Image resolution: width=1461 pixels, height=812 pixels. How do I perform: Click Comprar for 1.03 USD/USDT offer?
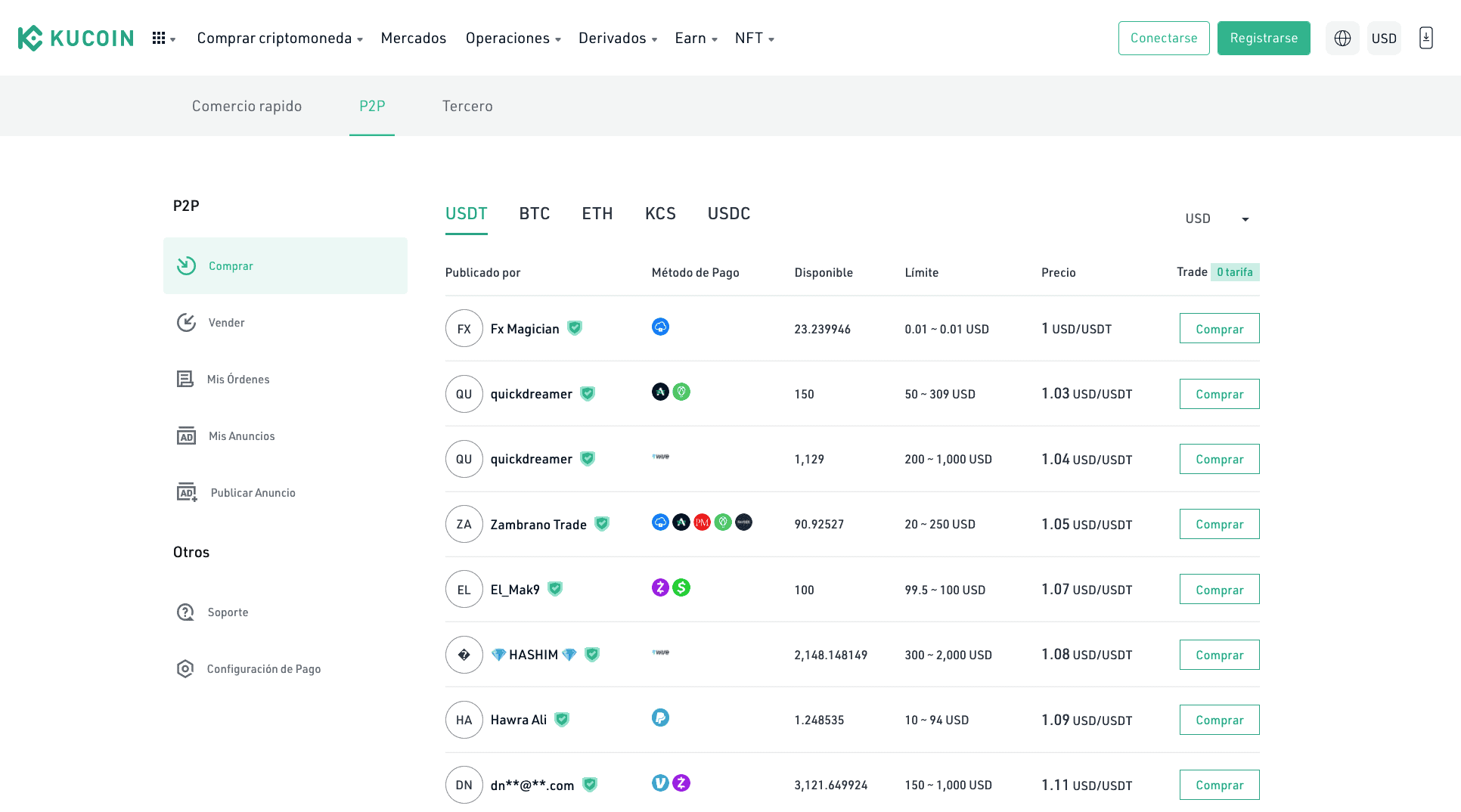click(1220, 394)
